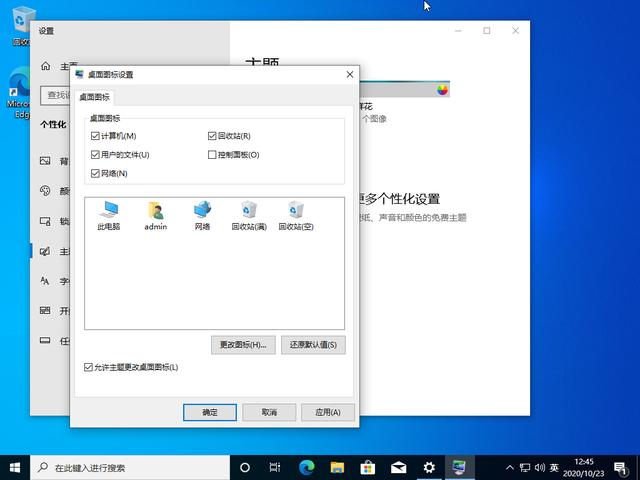Open network status tray icon

(x=525, y=468)
